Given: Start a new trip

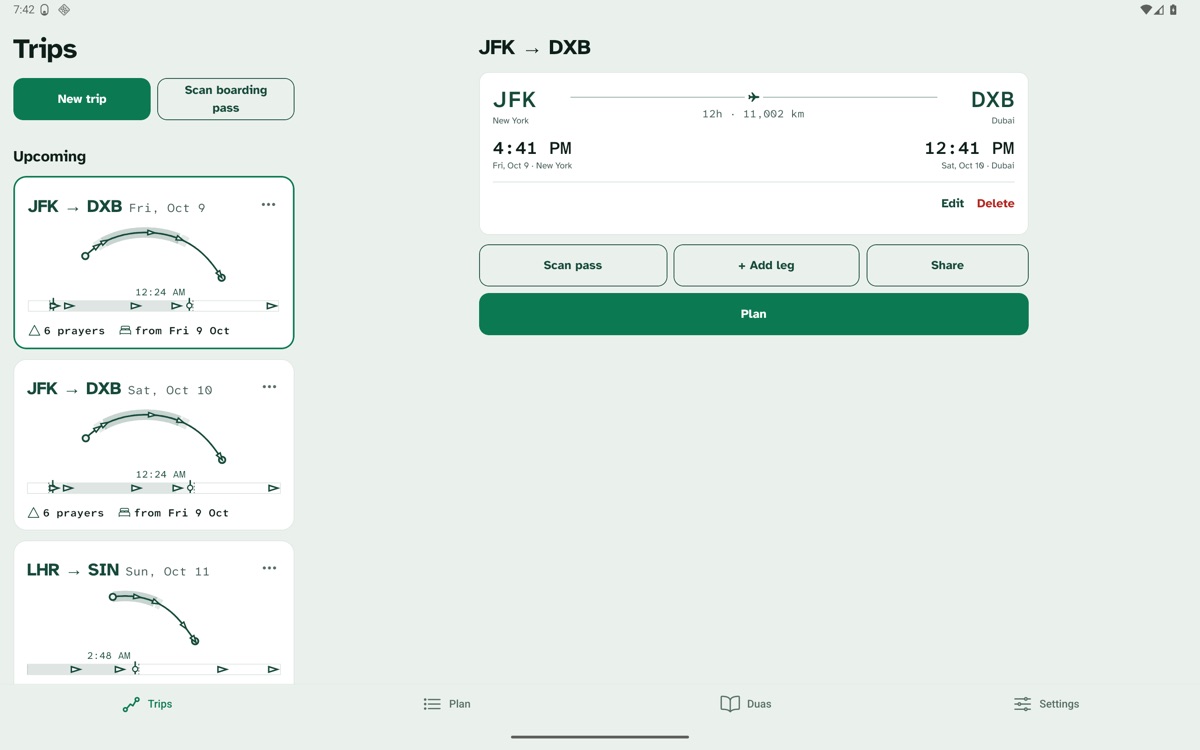Looking at the screenshot, I should point(82,99).
